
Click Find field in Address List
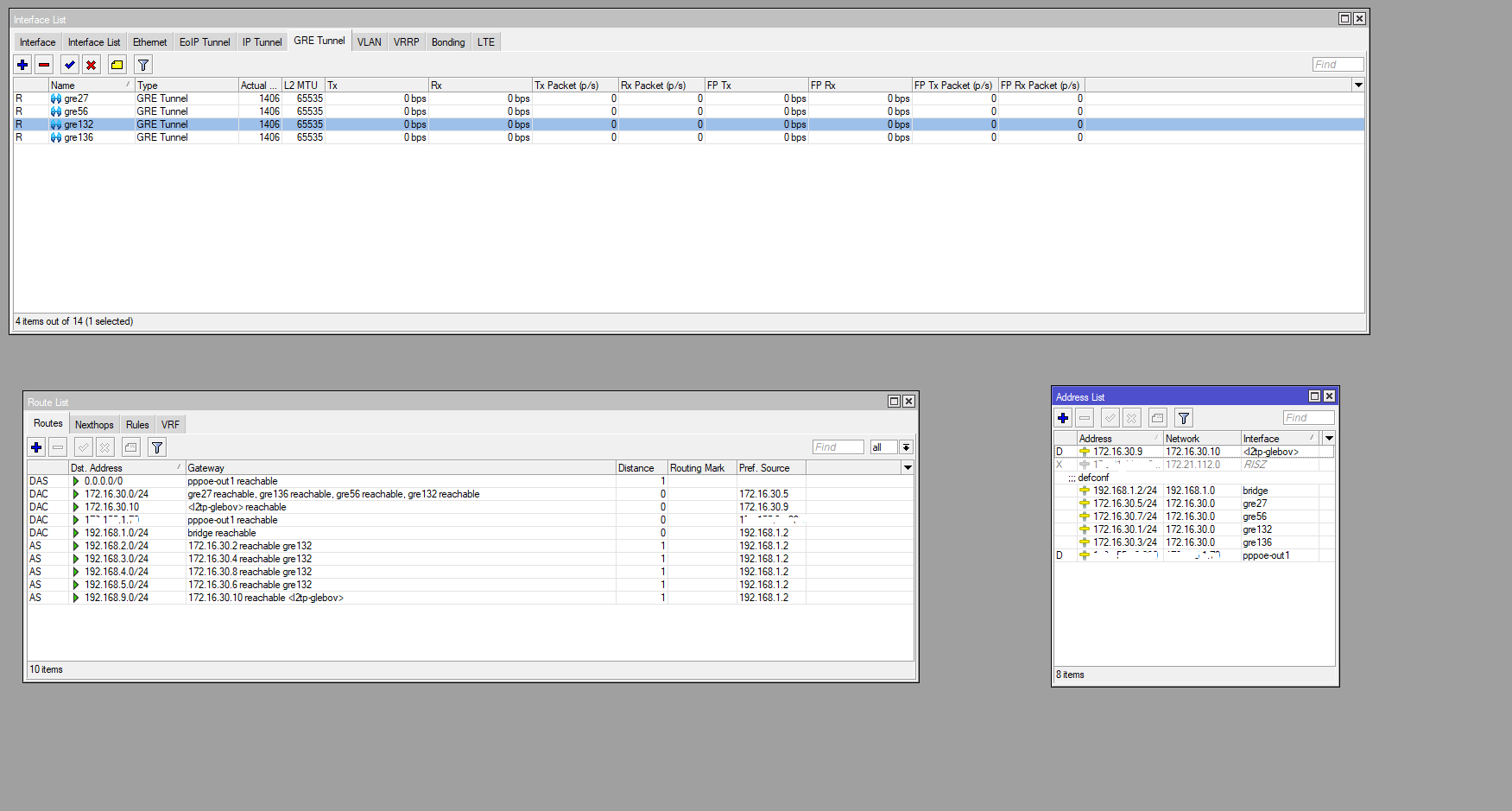(1308, 418)
